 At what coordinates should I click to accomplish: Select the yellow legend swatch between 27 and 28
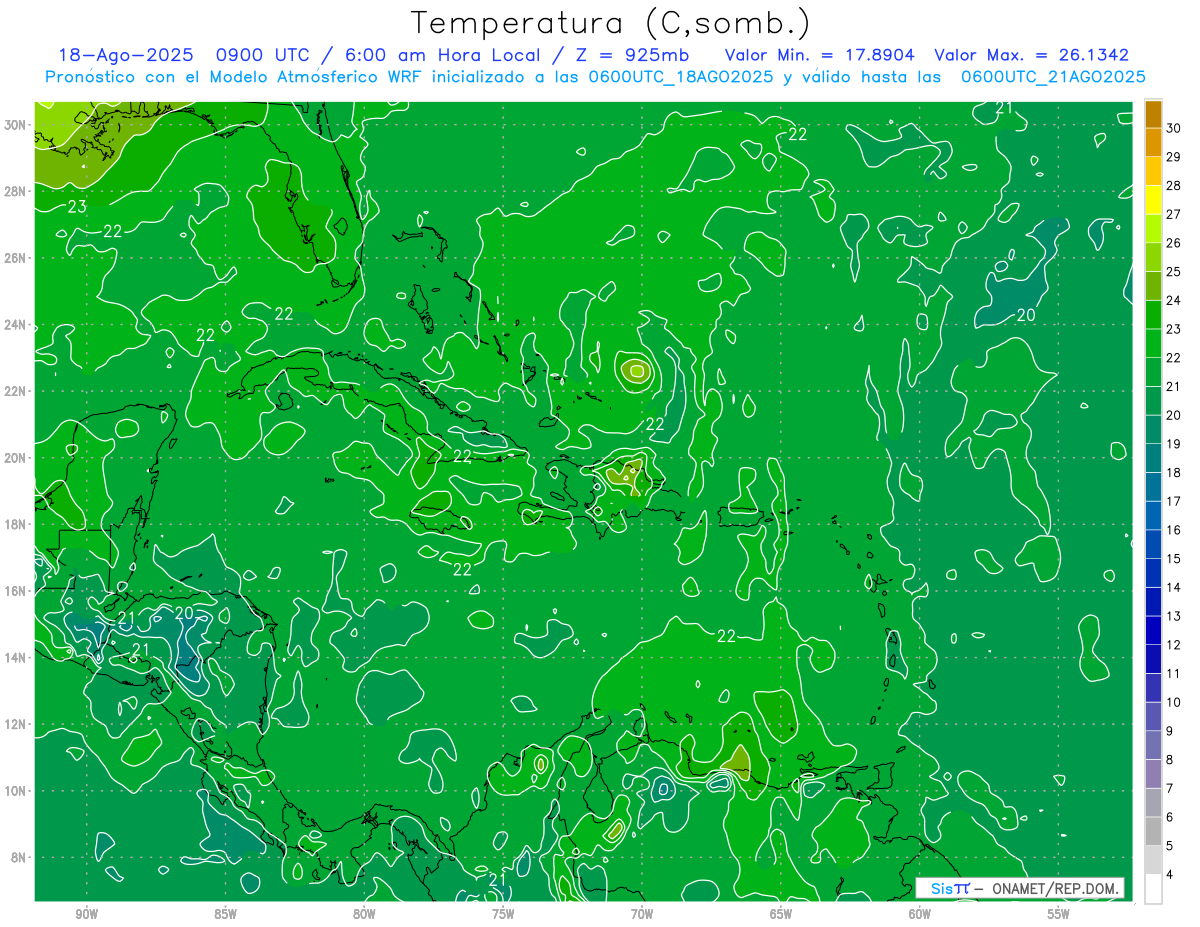click(x=1153, y=200)
